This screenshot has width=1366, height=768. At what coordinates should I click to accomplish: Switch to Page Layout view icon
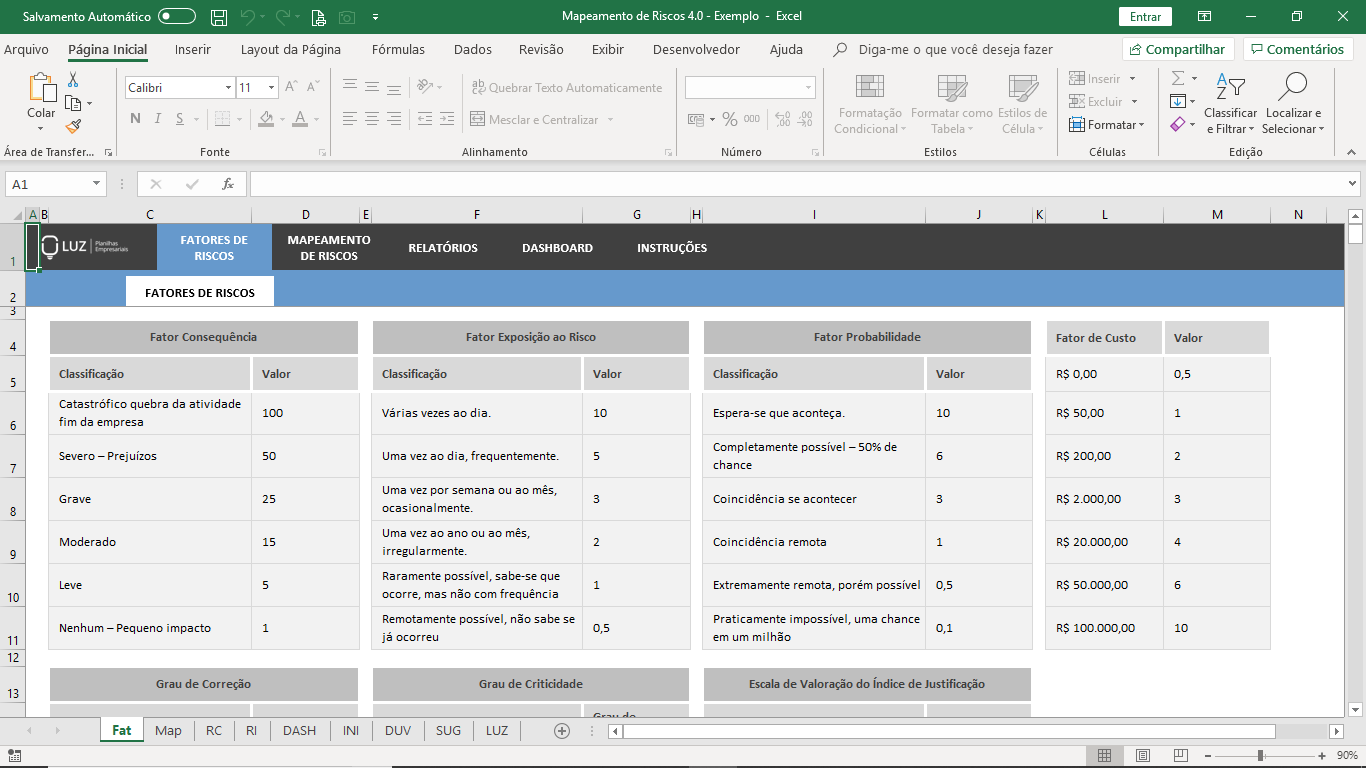1142,755
